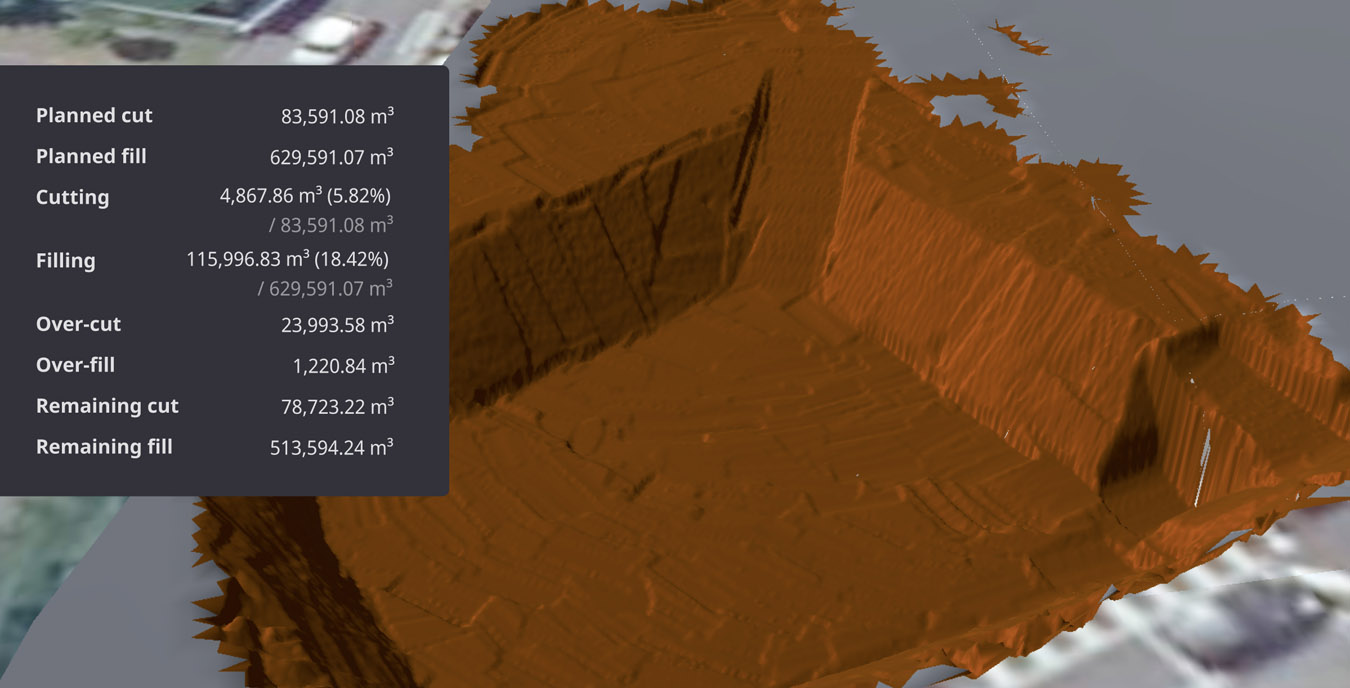This screenshot has height=688, width=1350.
Task: Click the grey cutting total / 83,591.08 m³
Action: coord(330,225)
